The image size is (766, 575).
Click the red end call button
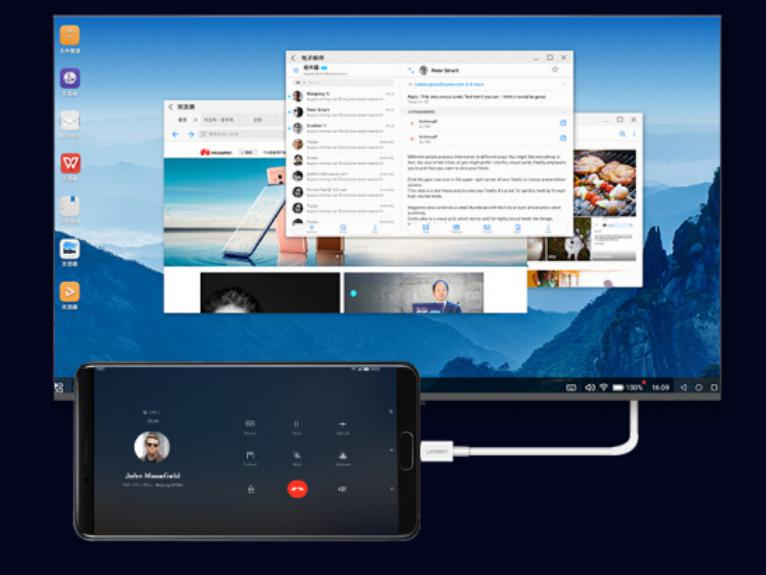point(297,489)
